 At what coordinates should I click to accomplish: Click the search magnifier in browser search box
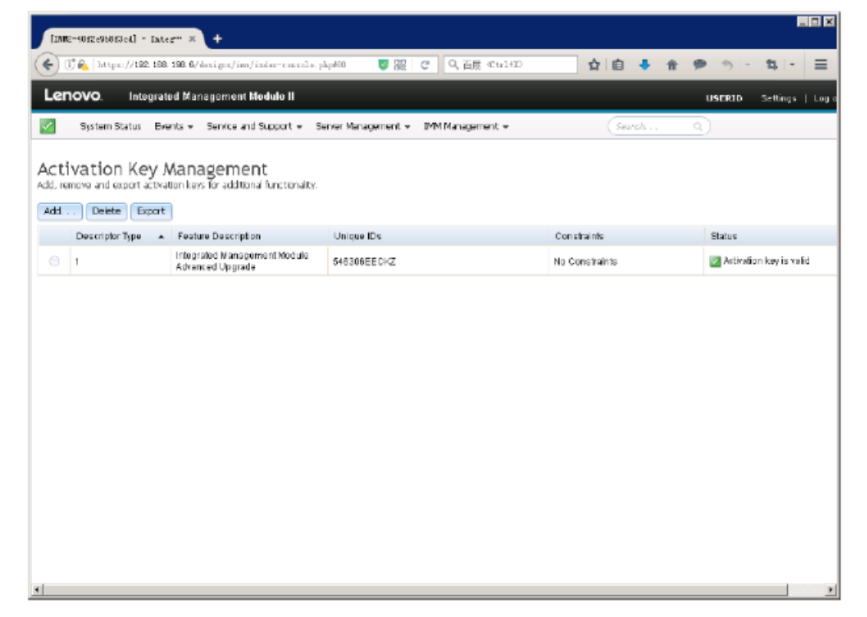(x=453, y=65)
